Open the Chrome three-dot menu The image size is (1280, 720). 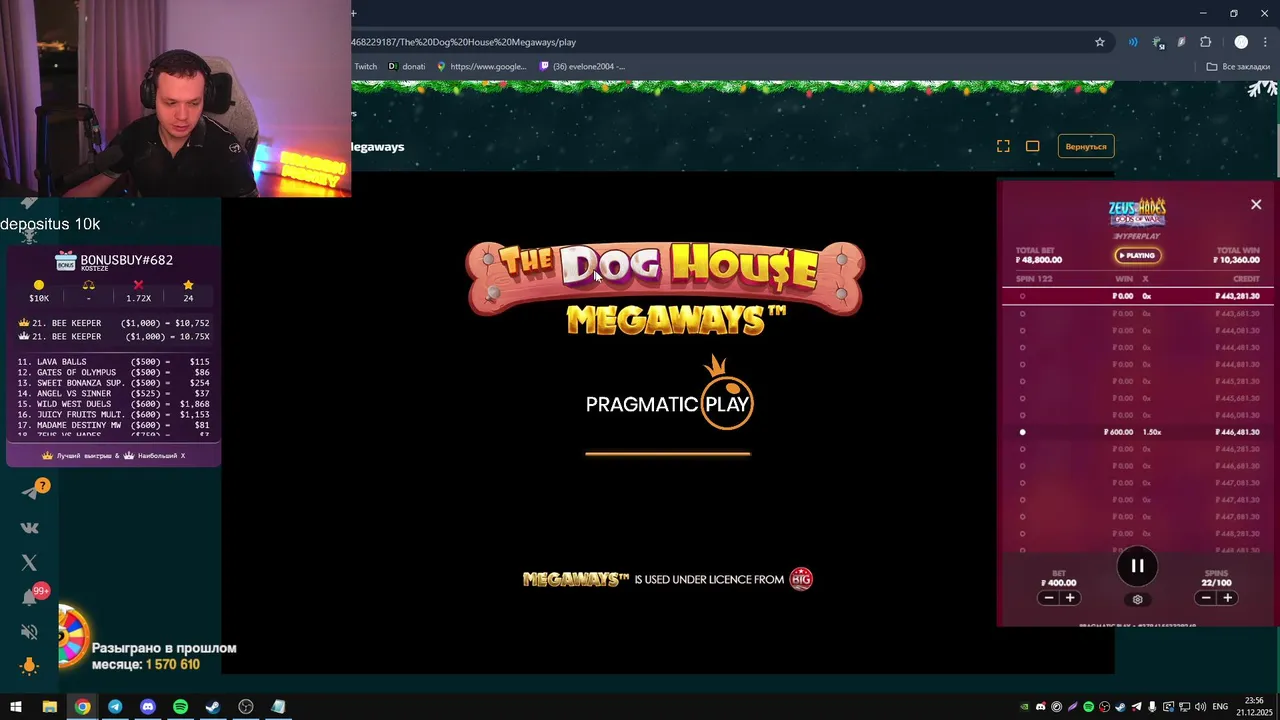(1265, 42)
